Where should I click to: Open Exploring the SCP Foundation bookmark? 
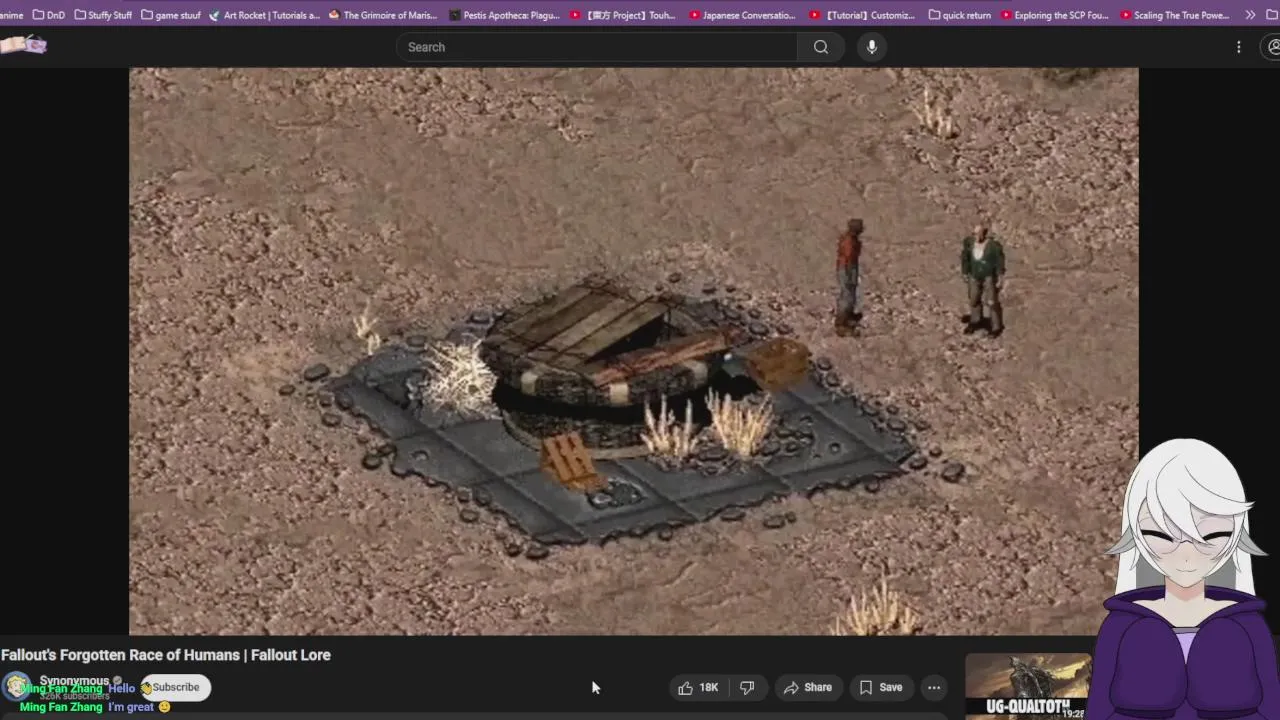click(x=1054, y=15)
